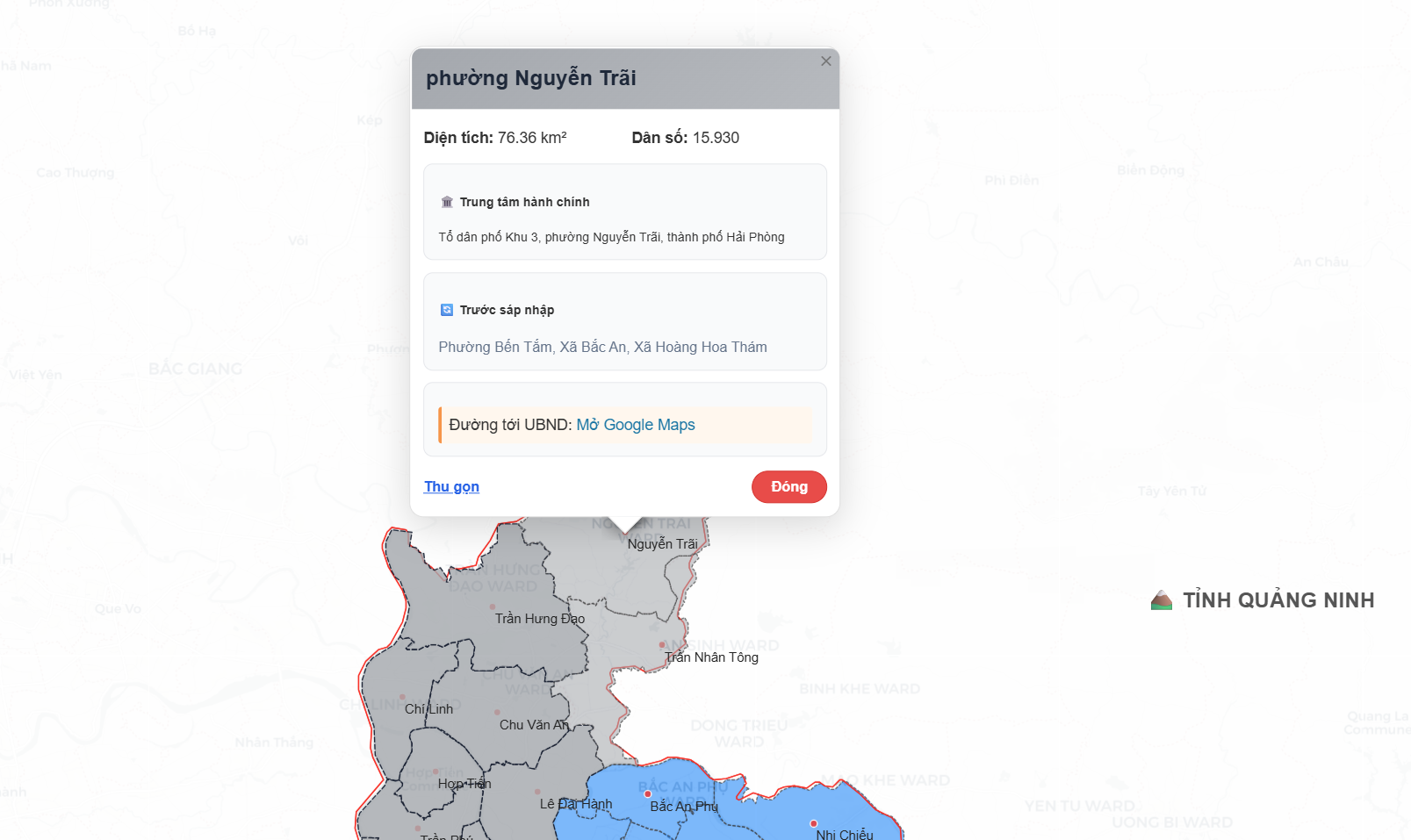
Task: Select the Trần Nhân Tông marker dot
Action: (x=662, y=644)
